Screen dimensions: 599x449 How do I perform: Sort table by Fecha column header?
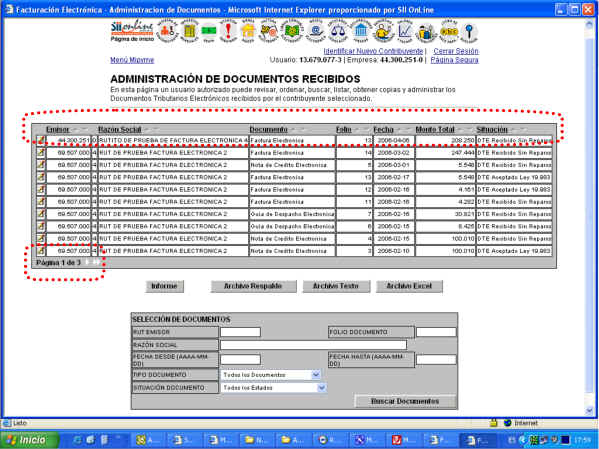383,130
